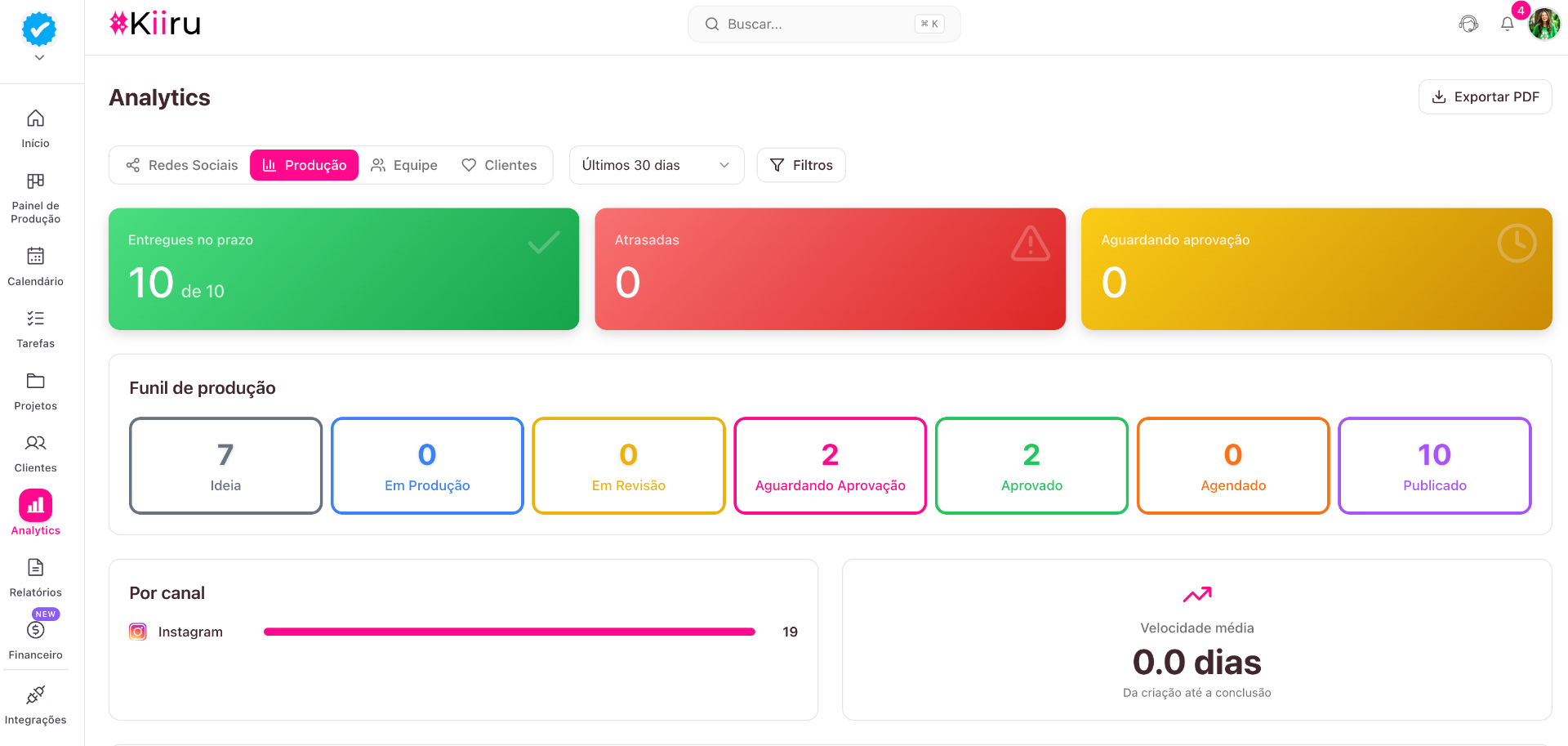Select the Em Produção funnel card
The height and width of the screenshot is (746, 1568).
pos(427,466)
